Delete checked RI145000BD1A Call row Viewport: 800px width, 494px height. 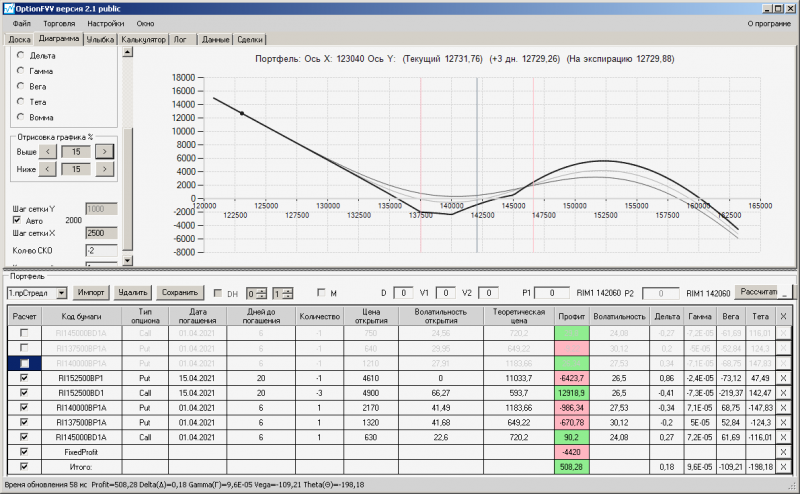(x=783, y=437)
